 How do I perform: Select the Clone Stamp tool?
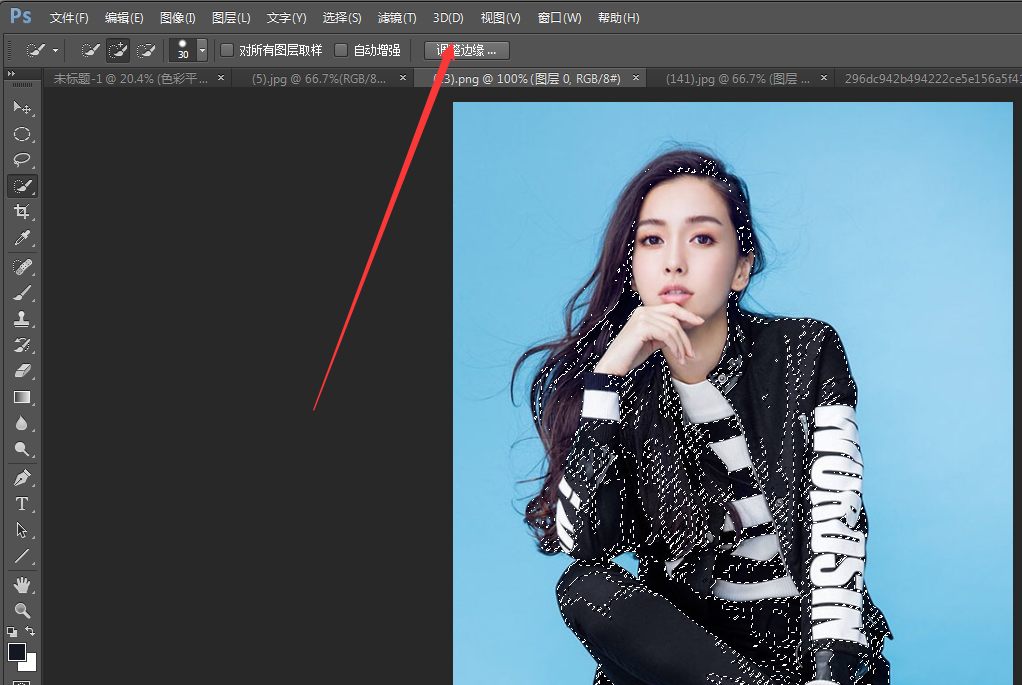[x=22, y=319]
